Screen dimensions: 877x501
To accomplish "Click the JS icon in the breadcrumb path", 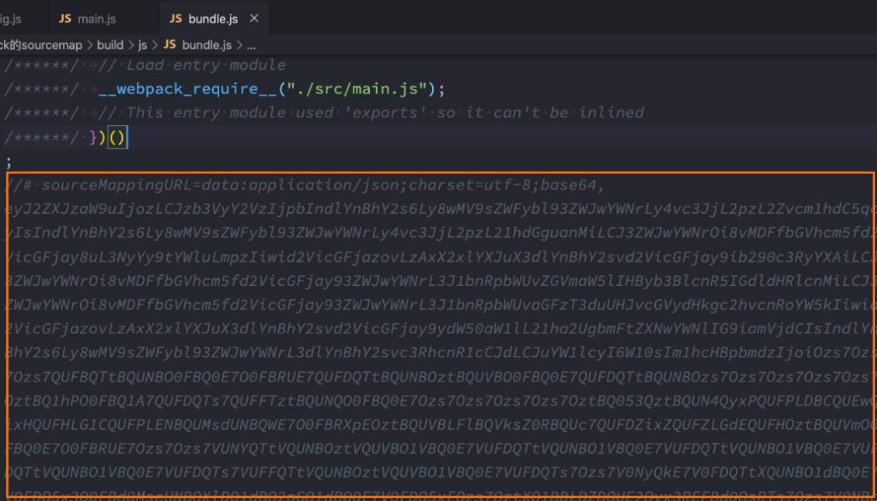I will pos(169,45).
